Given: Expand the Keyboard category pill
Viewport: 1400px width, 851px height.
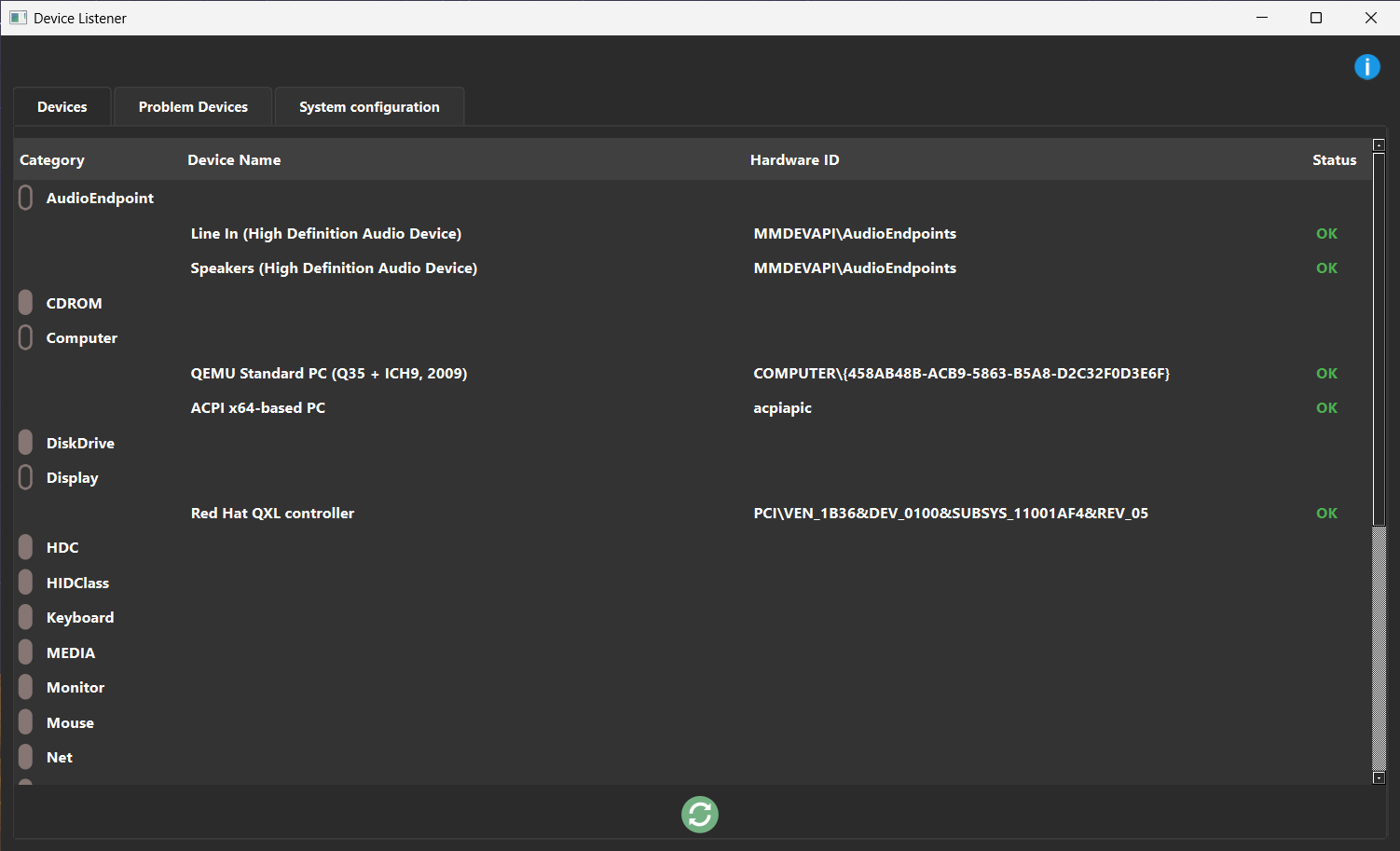Looking at the screenshot, I should (x=26, y=617).
